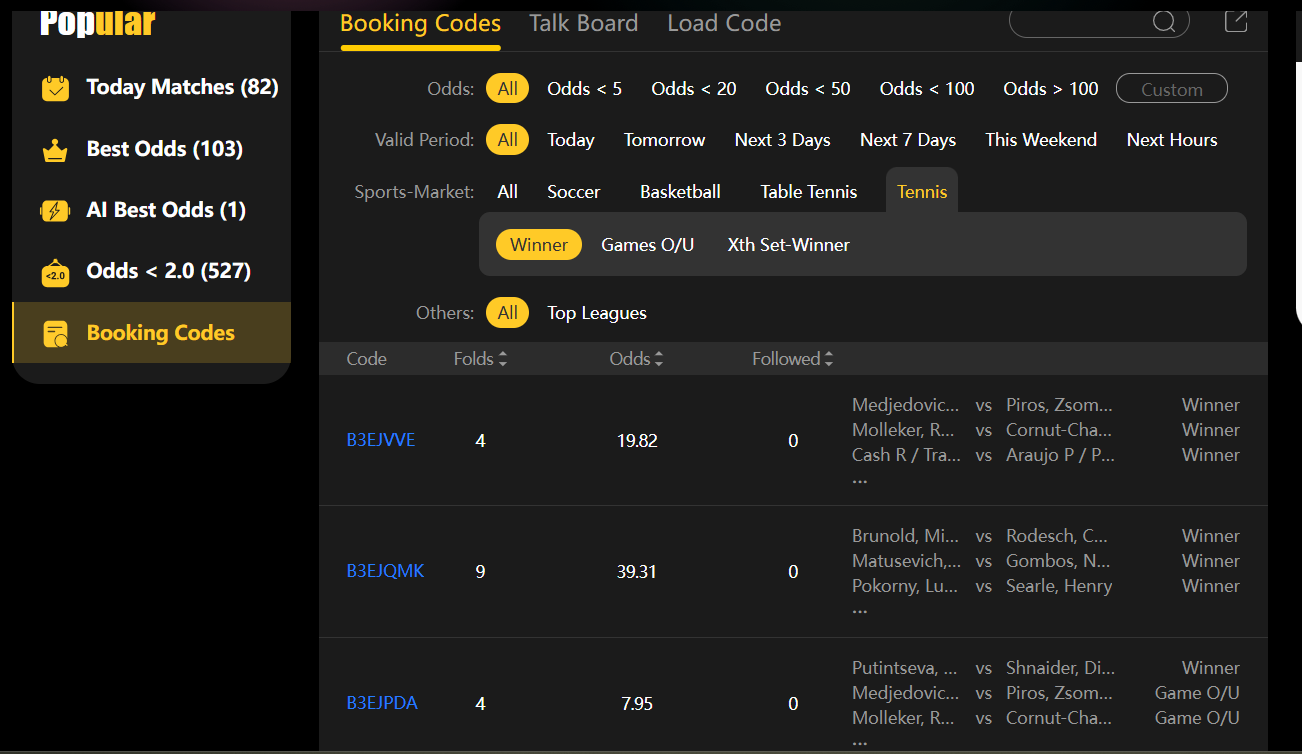
Task: Click the share/export icon at top right
Action: 1236,21
